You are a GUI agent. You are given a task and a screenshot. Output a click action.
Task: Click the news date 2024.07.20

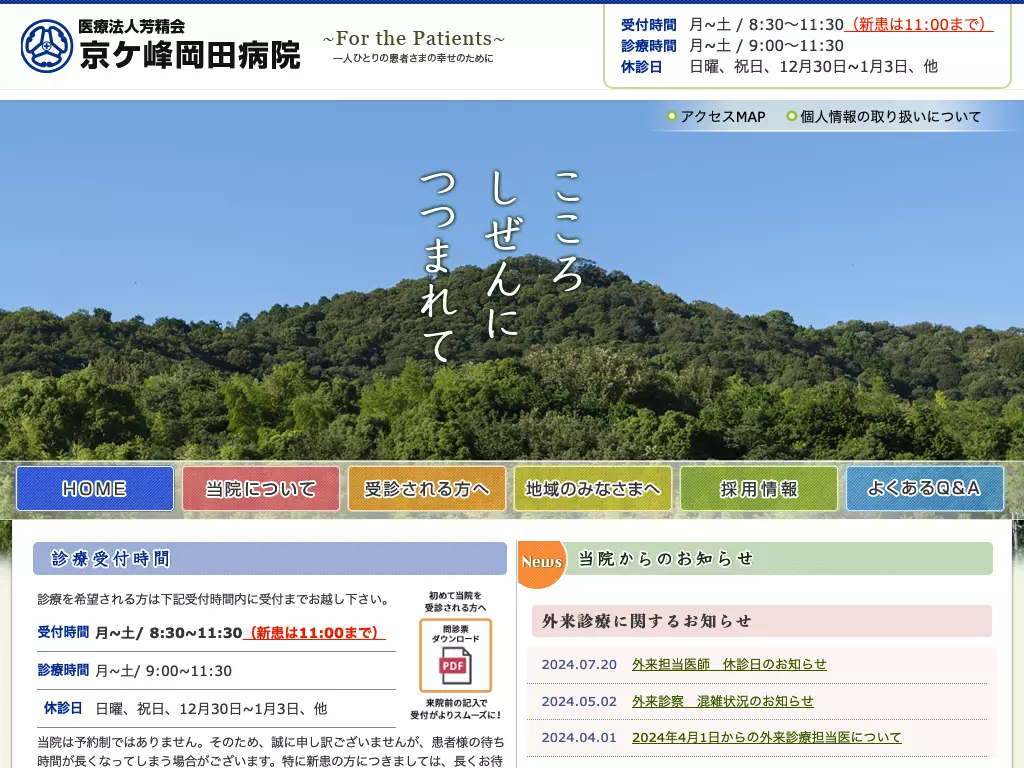pos(579,665)
